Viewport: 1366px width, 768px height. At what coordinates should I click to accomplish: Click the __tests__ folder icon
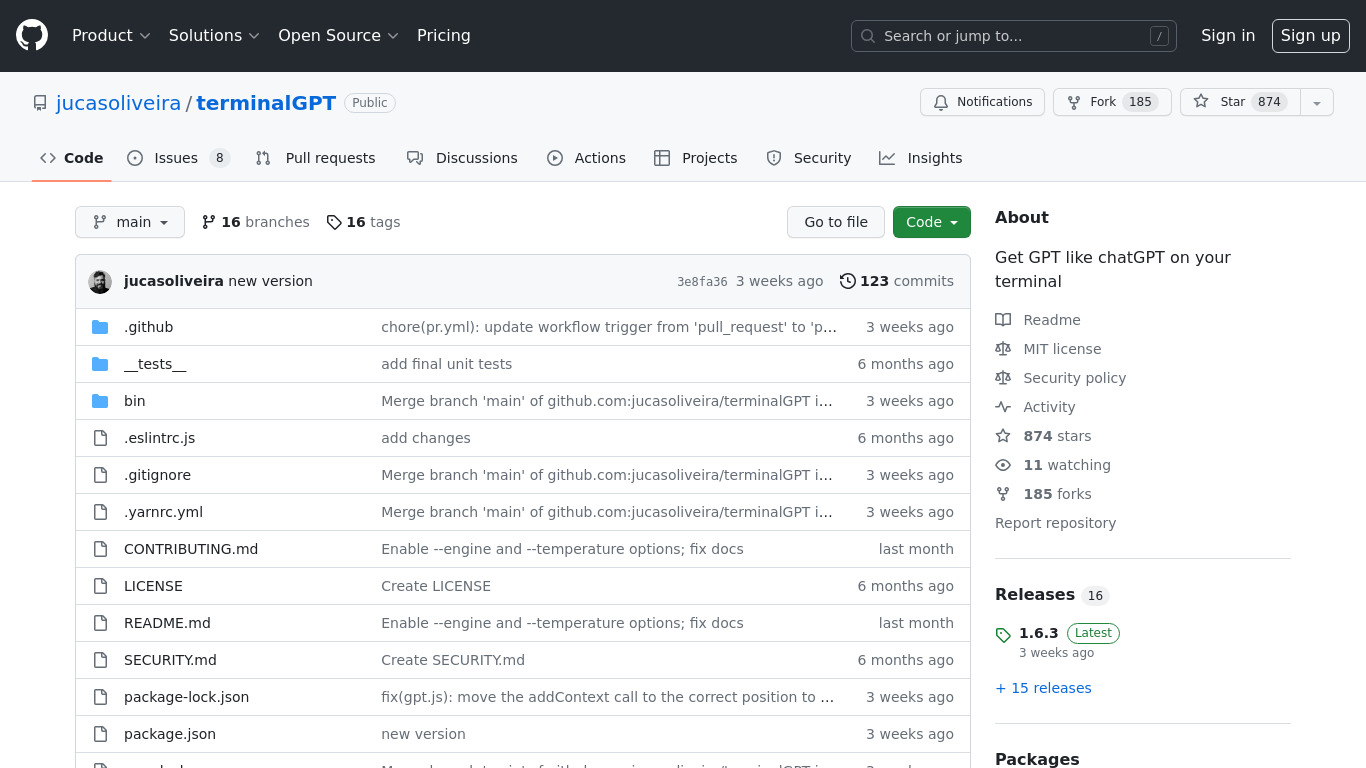(100, 364)
